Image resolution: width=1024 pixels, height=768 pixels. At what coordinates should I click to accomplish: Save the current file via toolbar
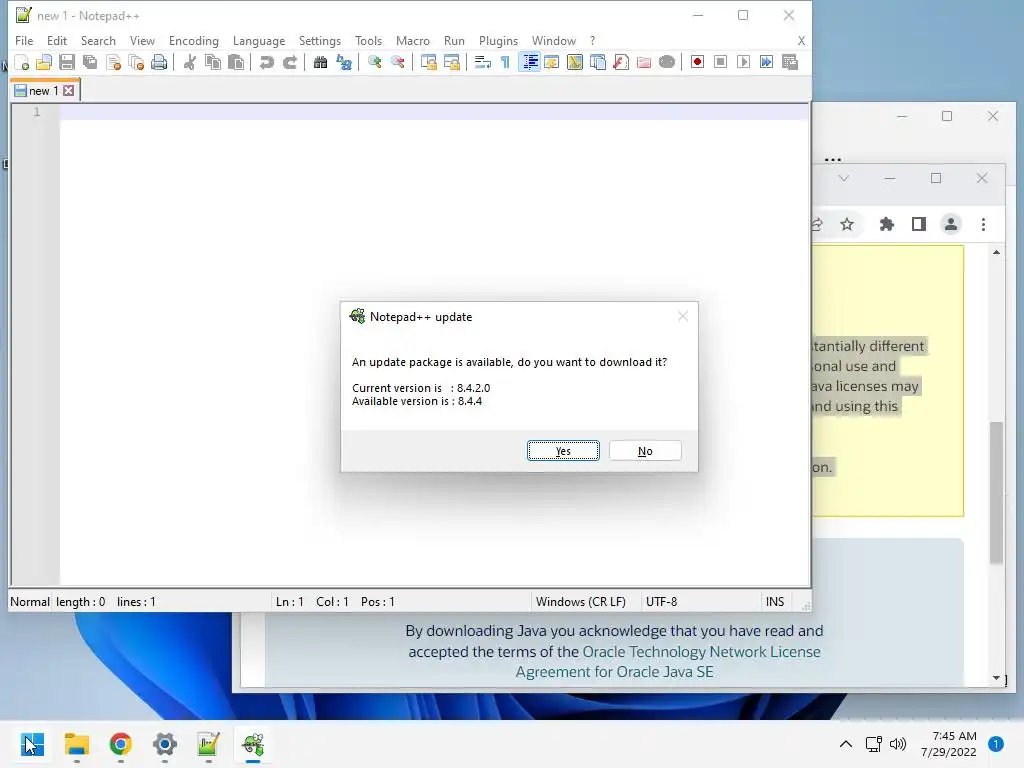(67, 62)
